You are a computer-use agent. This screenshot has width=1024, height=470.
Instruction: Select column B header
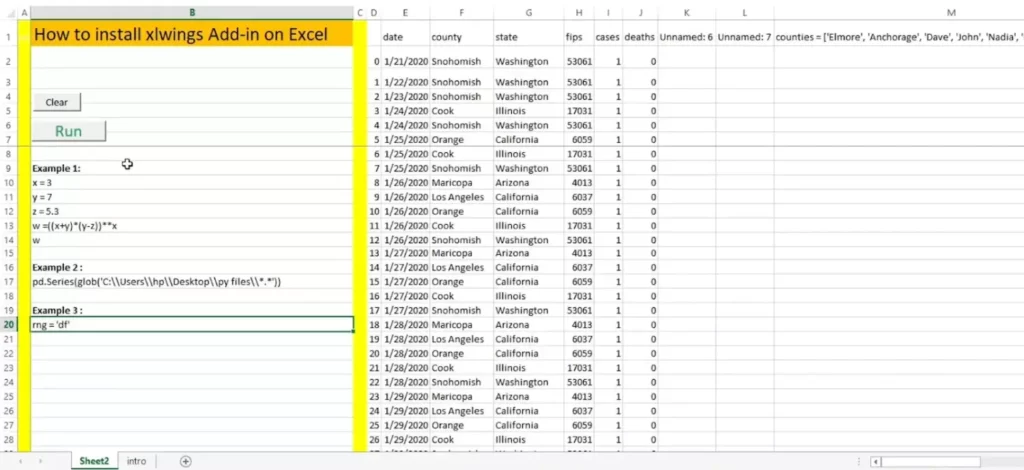pos(192,13)
